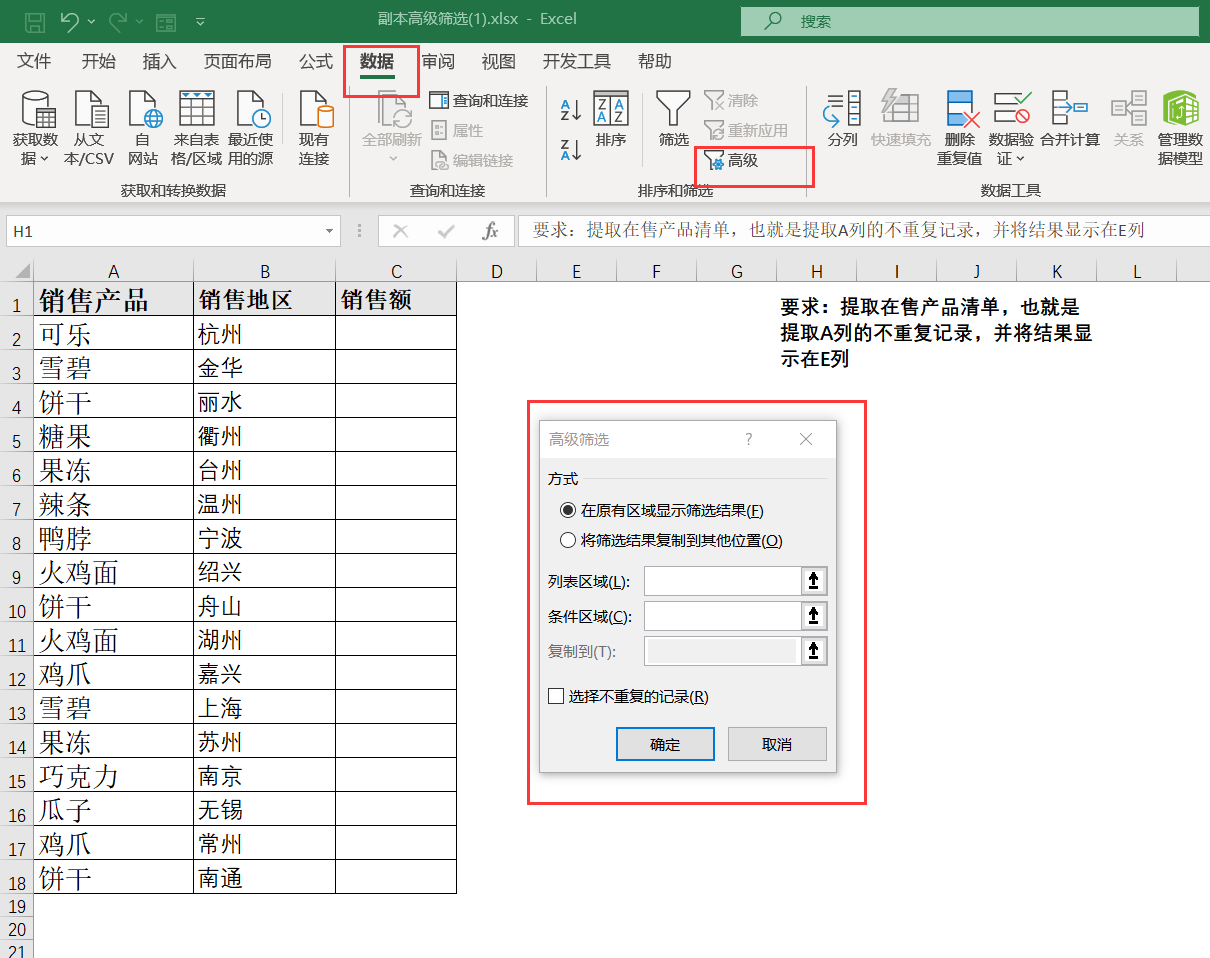Click the Redo arrow icon
The height and width of the screenshot is (958, 1210).
click(x=117, y=20)
